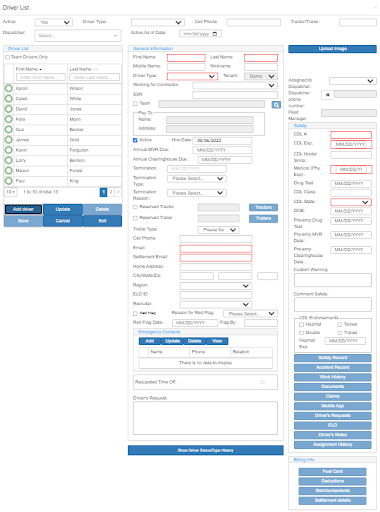The image size is (380, 512).
Task: Uncheck the Active checkbox
Action: [x=135, y=140]
